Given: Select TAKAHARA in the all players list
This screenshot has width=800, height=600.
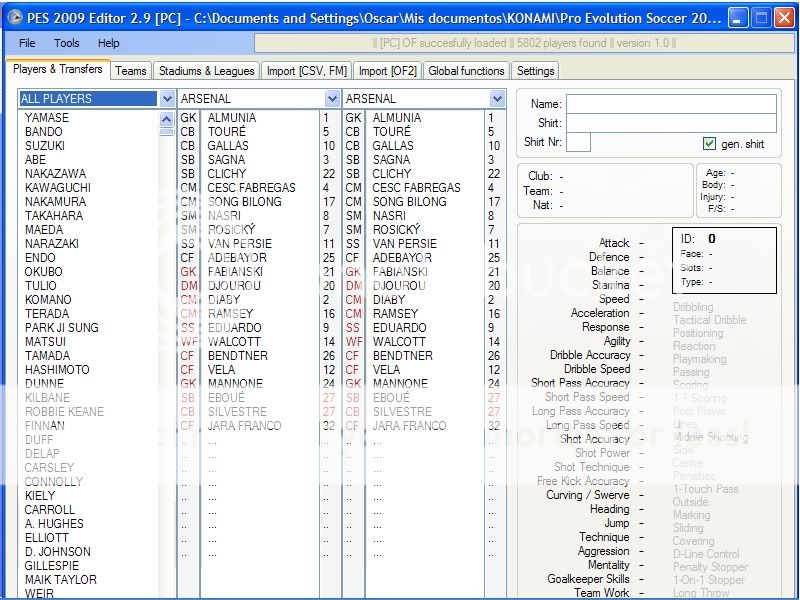Looking at the screenshot, I should 54,216.
